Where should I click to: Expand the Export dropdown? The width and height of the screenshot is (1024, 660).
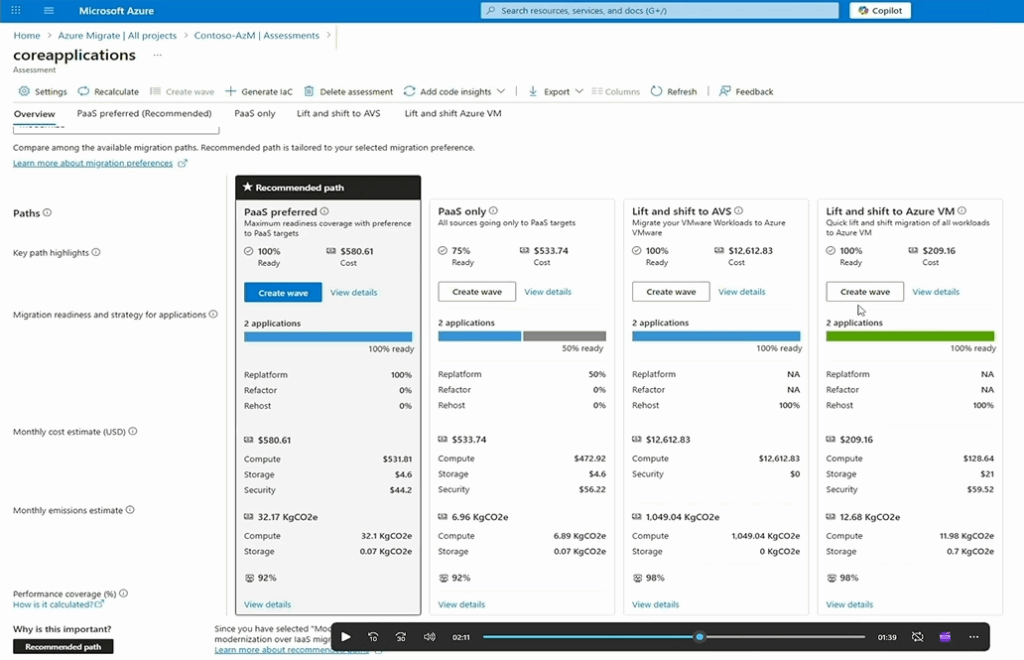579,91
